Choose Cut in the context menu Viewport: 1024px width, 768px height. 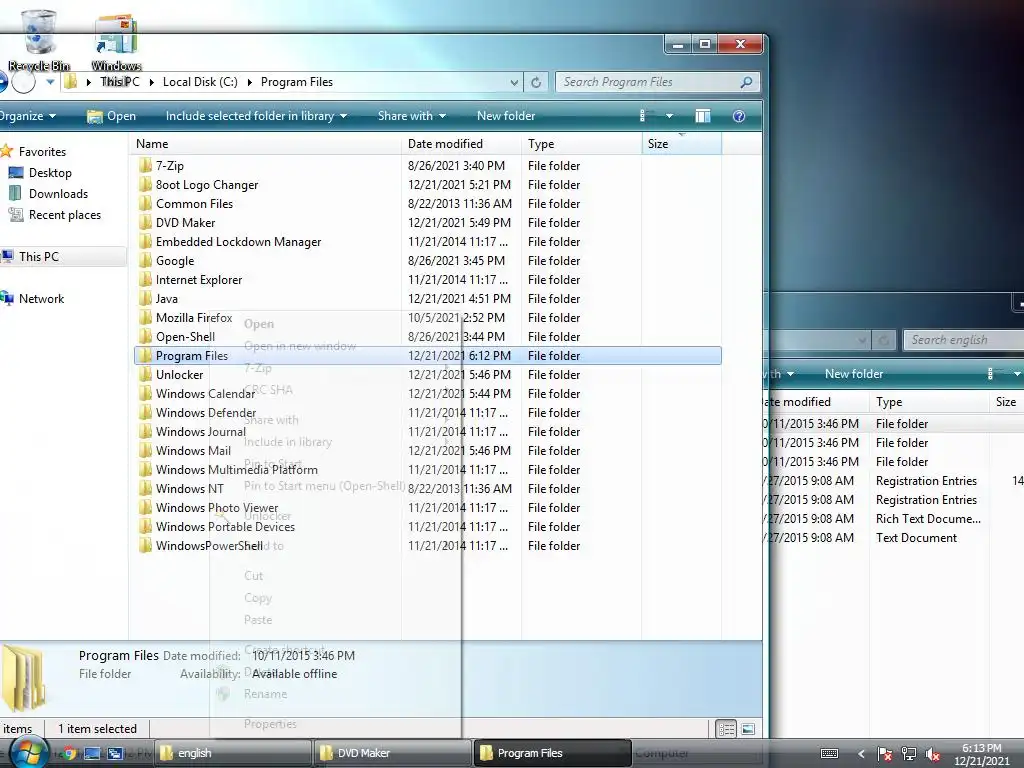(x=253, y=575)
